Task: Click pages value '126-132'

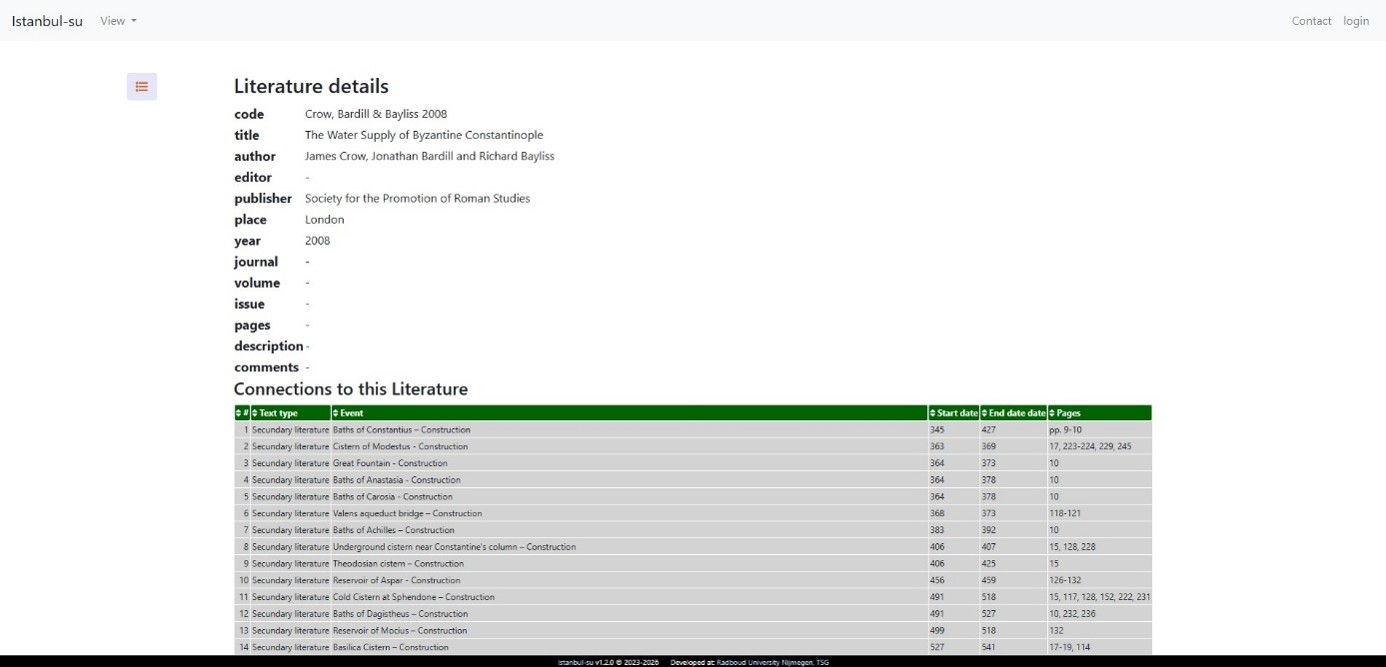Action: (x=1065, y=580)
